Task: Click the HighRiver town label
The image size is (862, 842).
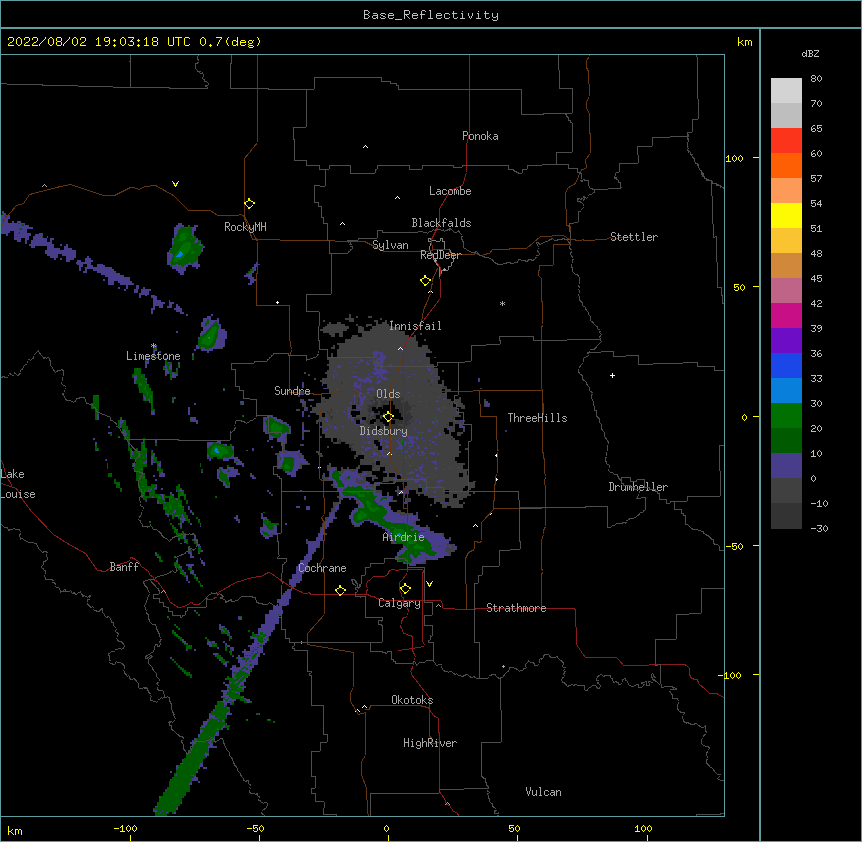Action: coord(430,743)
